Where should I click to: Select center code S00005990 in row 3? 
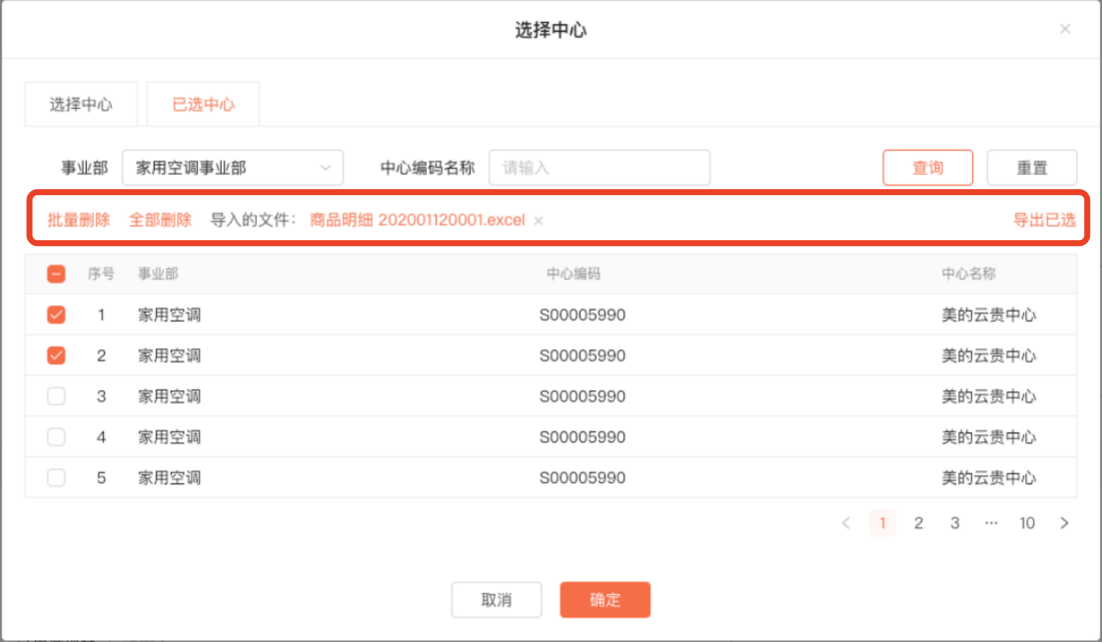(583, 397)
